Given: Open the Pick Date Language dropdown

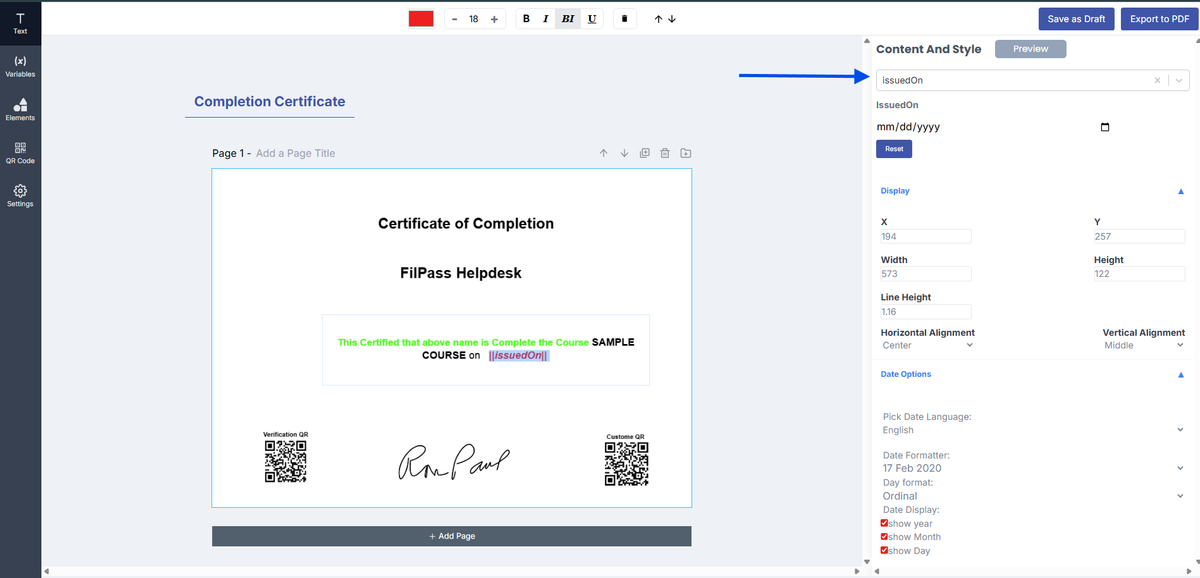Looking at the screenshot, I should (x=1034, y=430).
